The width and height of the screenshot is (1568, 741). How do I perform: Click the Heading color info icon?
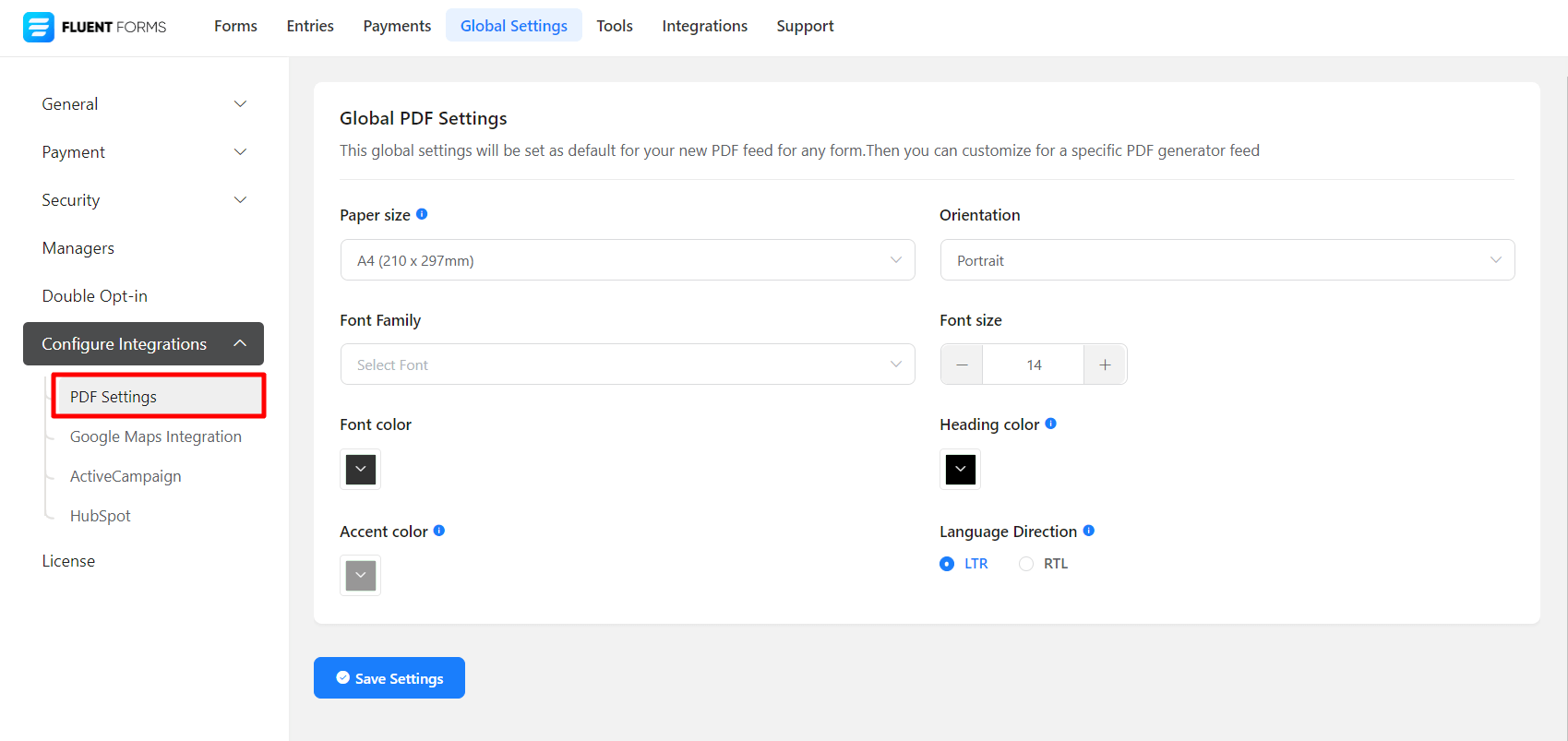(1050, 424)
